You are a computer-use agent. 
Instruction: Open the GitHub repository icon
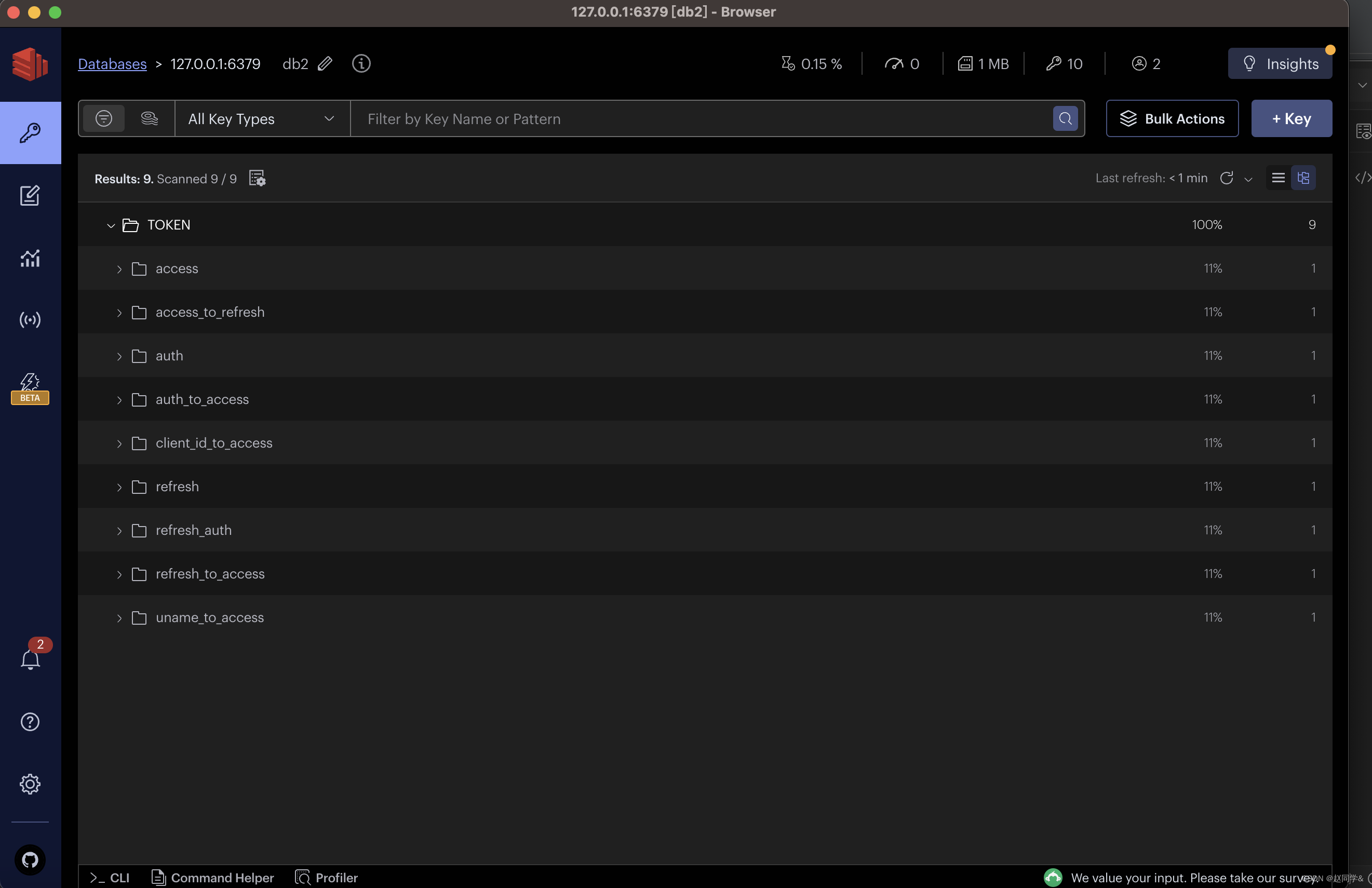[x=30, y=859]
